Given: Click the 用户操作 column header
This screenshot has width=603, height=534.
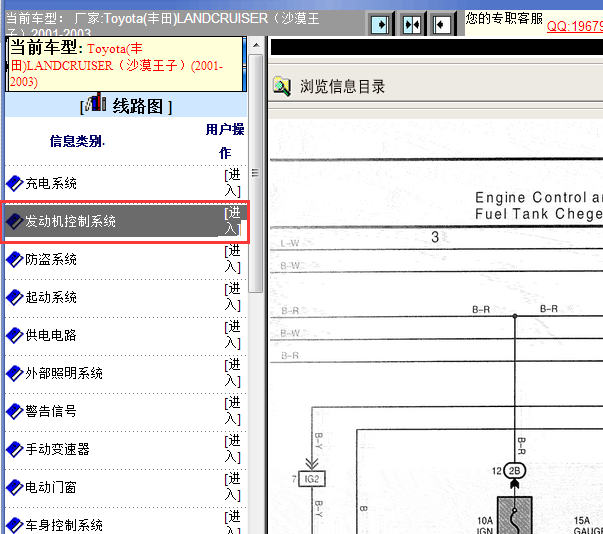Looking at the screenshot, I should tap(225, 141).
